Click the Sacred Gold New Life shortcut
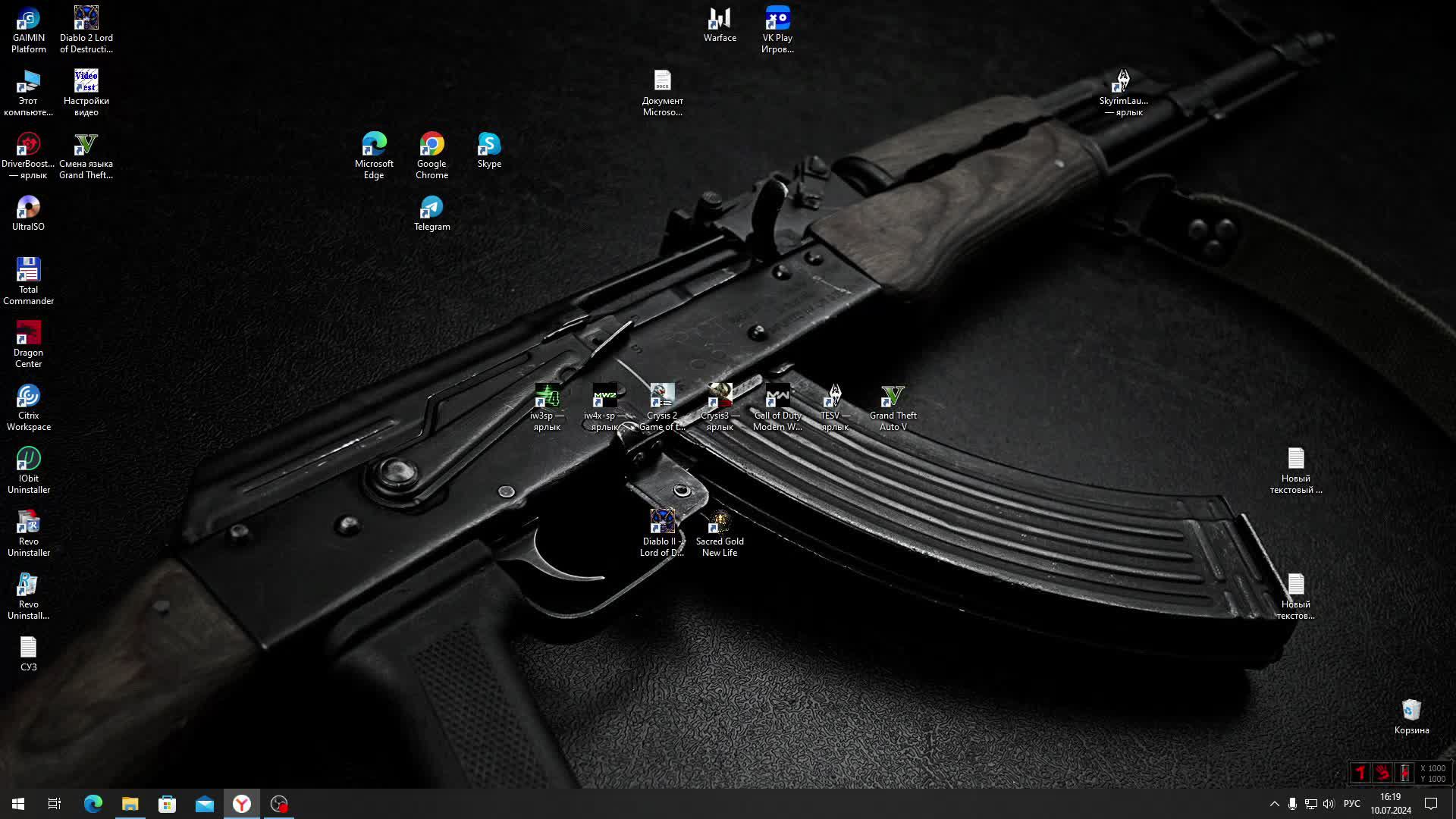This screenshot has height=819, width=1456. [x=720, y=534]
